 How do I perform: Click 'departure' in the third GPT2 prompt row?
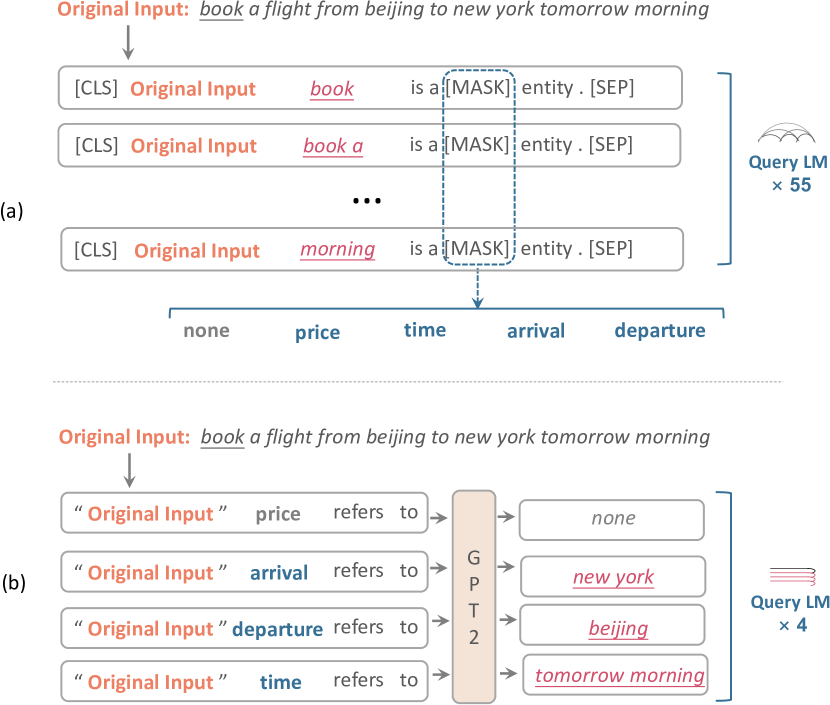pos(277,629)
